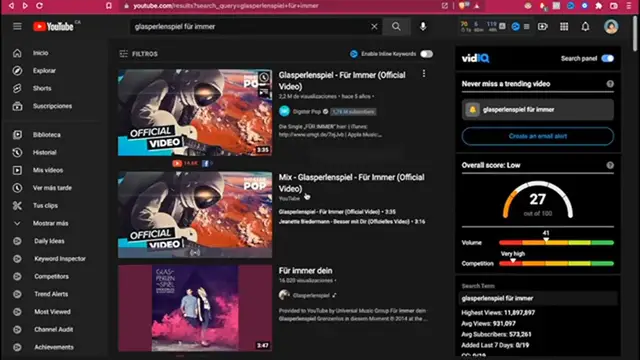This screenshot has width=640, height=360.
Task: Click the Channel Audit vidIQ icon
Action: point(17,329)
